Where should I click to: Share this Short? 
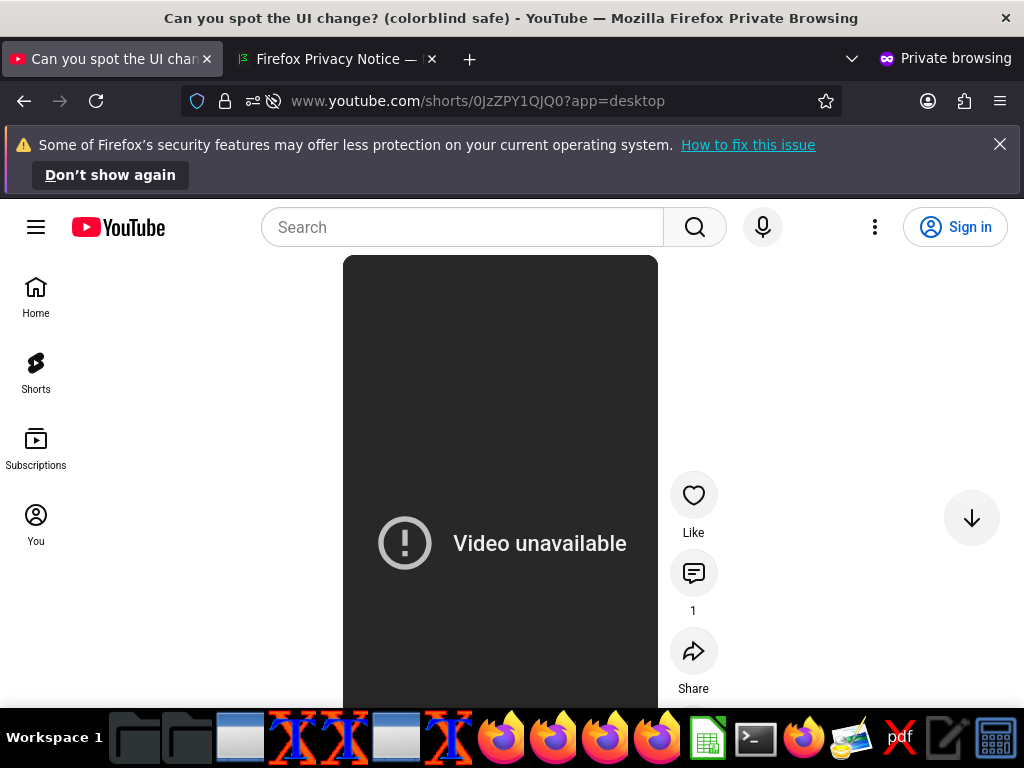pyautogui.click(x=694, y=652)
